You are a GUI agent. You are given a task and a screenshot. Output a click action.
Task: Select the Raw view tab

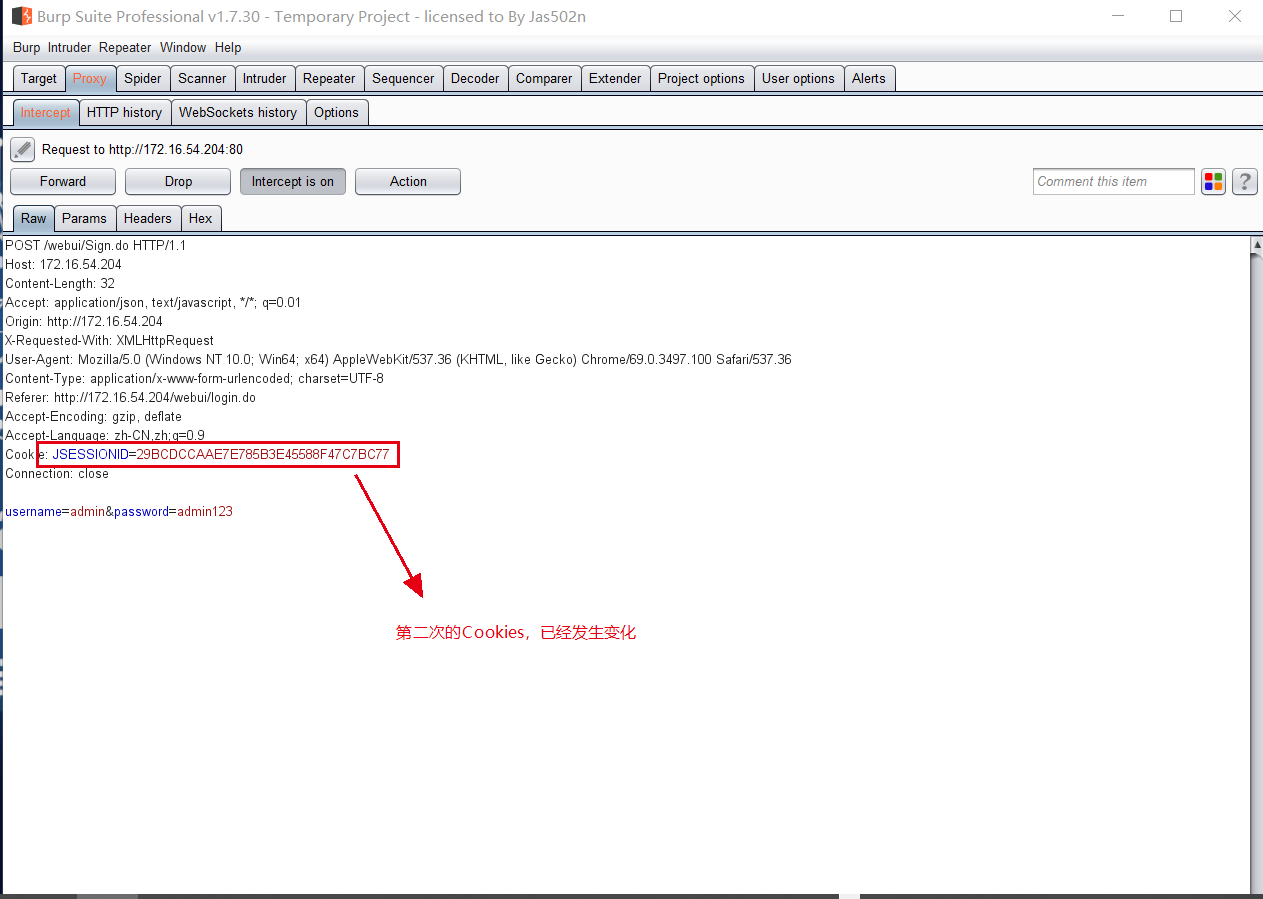(x=34, y=218)
